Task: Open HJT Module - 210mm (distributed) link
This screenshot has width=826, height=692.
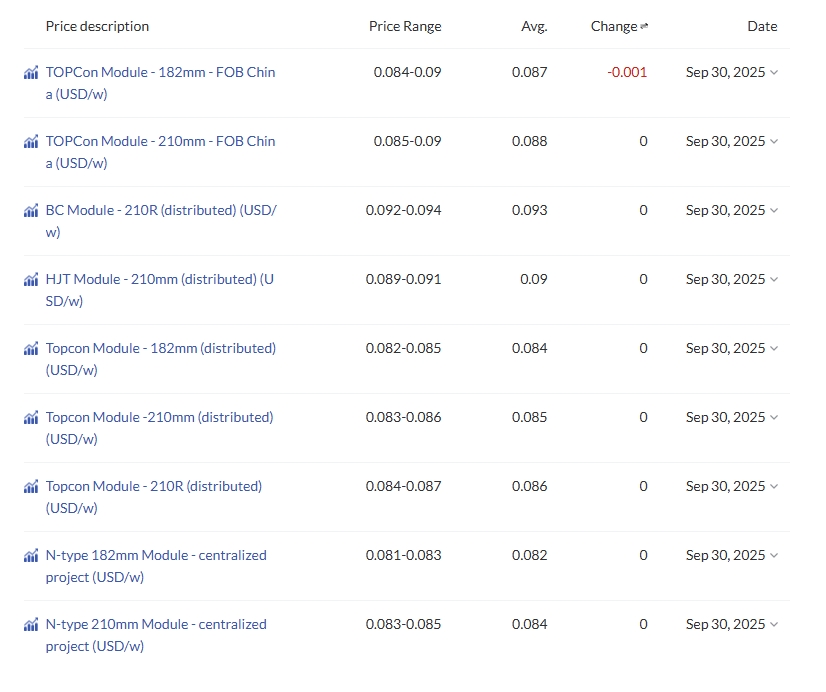Action: point(160,290)
